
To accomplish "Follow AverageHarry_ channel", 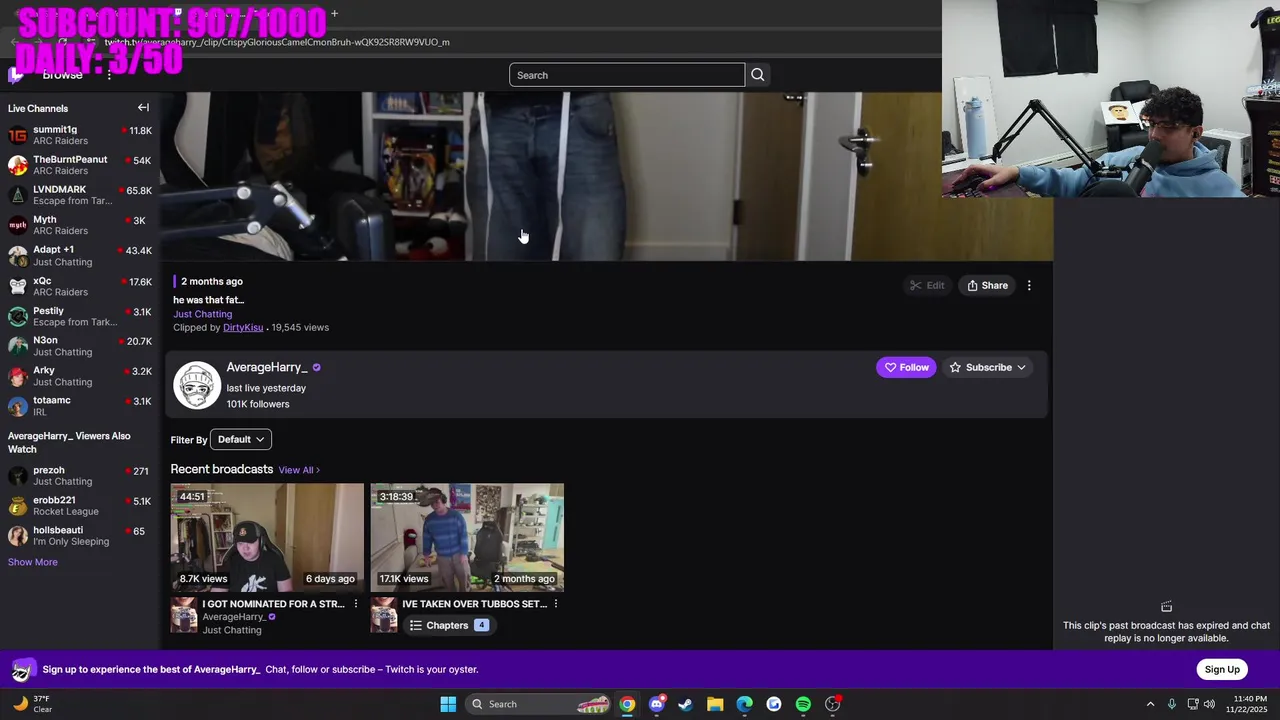I will (x=906, y=368).
